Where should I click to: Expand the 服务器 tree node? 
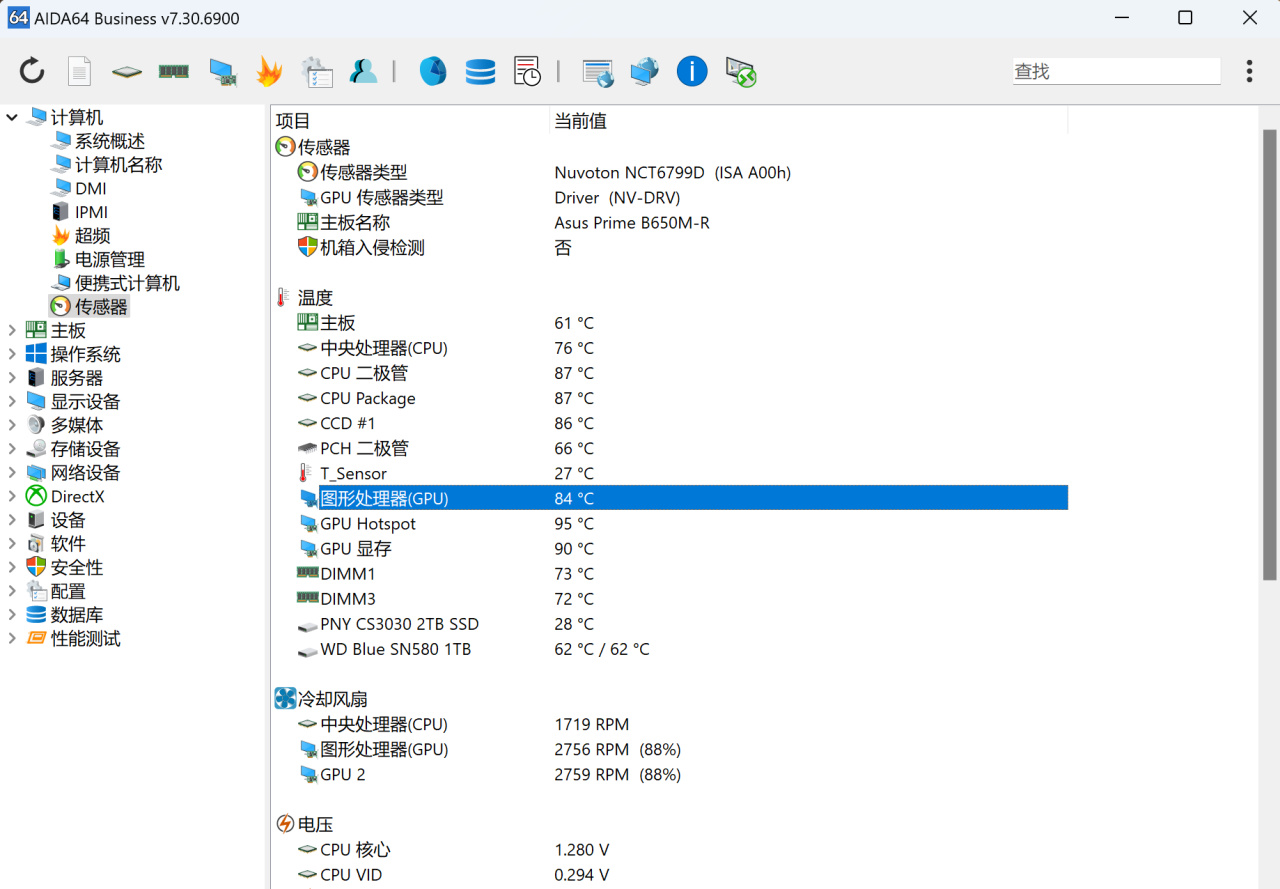[12, 378]
